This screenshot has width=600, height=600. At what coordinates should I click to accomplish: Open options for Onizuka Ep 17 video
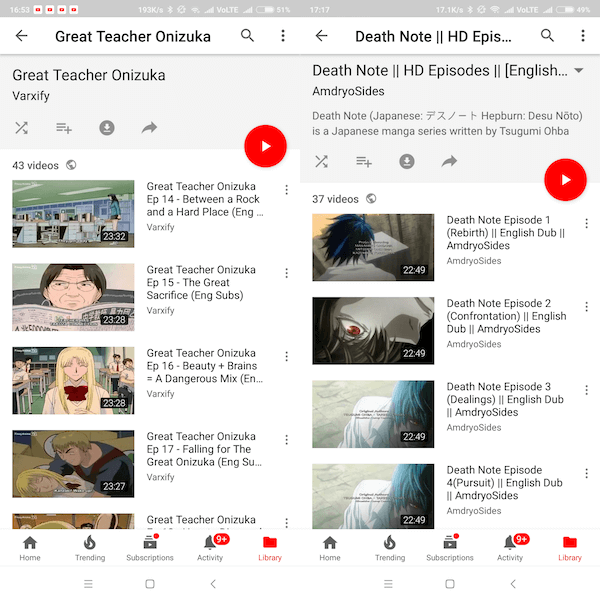coord(286,440)
